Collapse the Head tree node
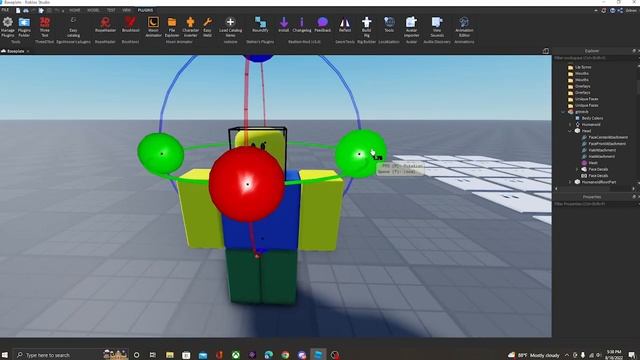This screenshot has width=640, height=360. point(570,131)
